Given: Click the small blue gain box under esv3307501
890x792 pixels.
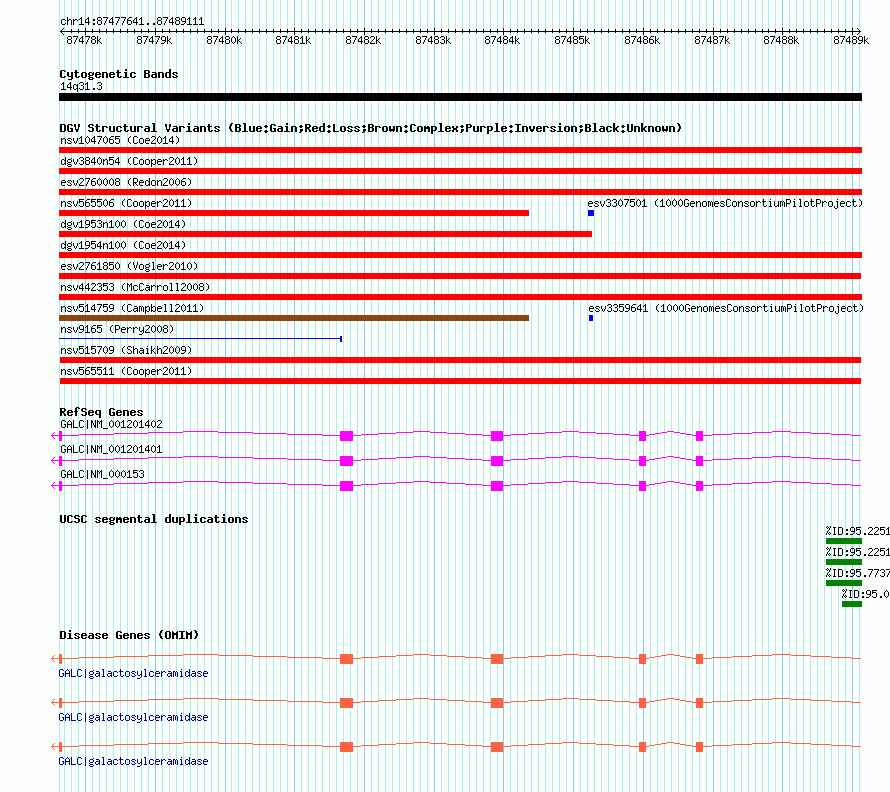Looking at the screenshot, I should (591, 213).
